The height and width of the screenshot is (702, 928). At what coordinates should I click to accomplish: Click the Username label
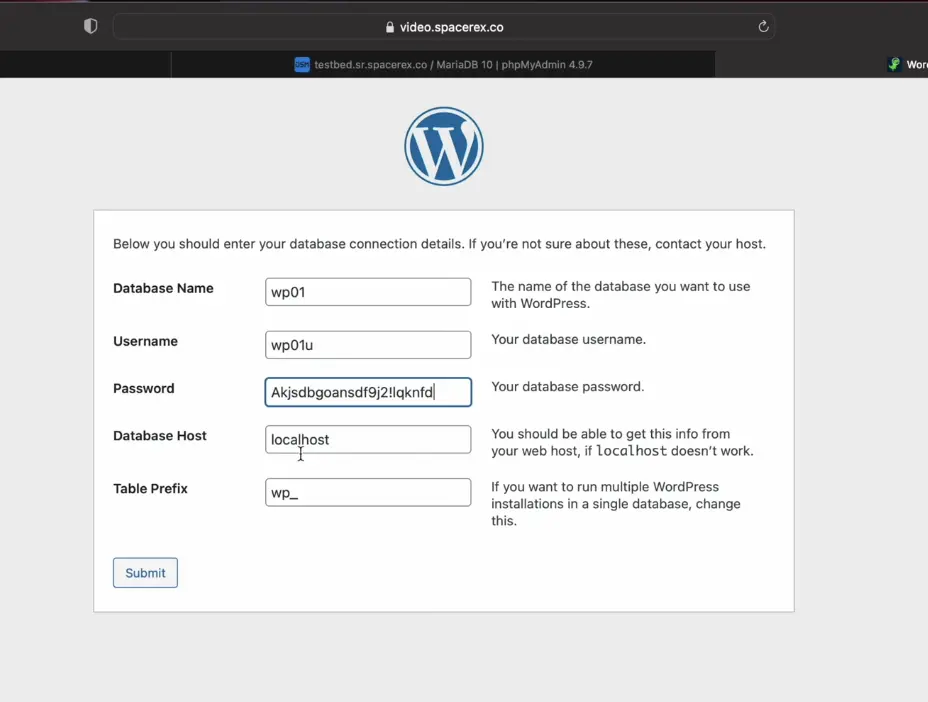coord(145,341)
